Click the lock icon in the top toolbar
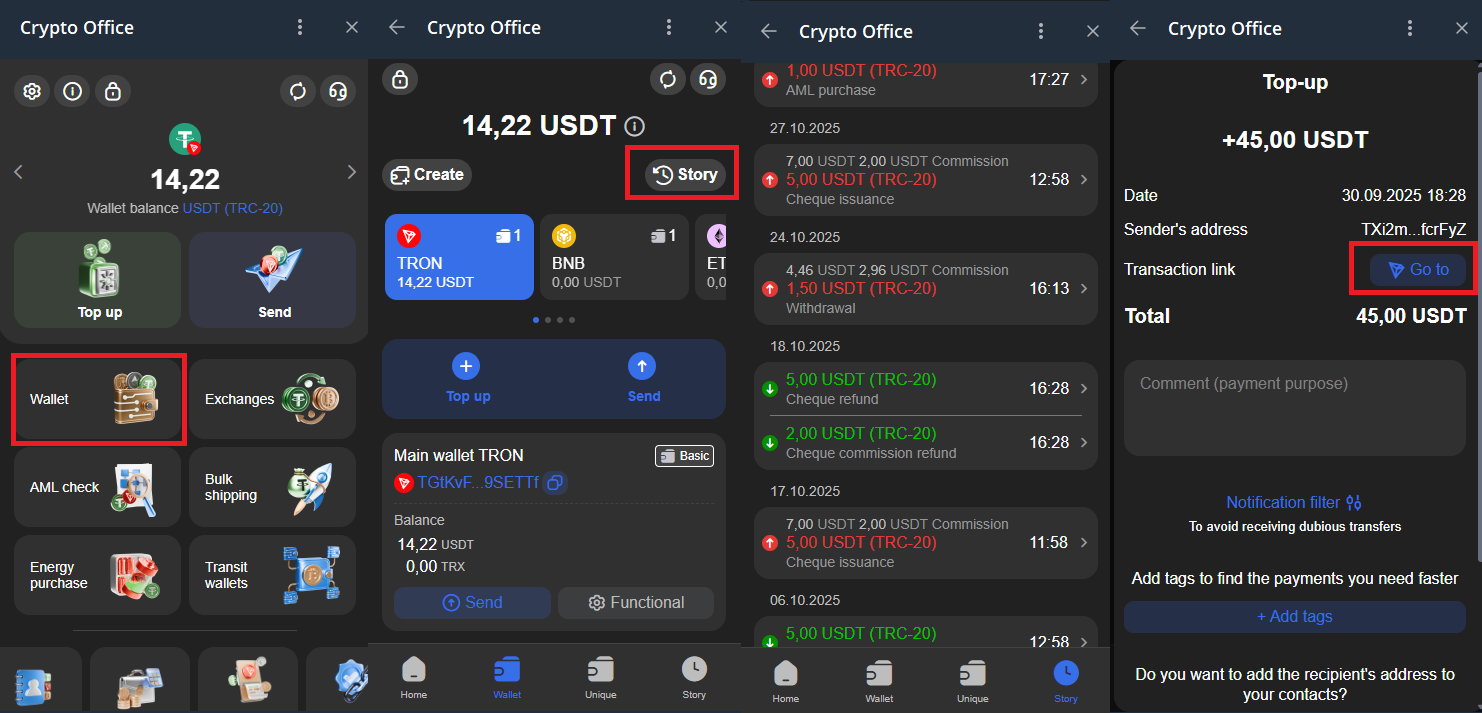 (x=113, y=91)
